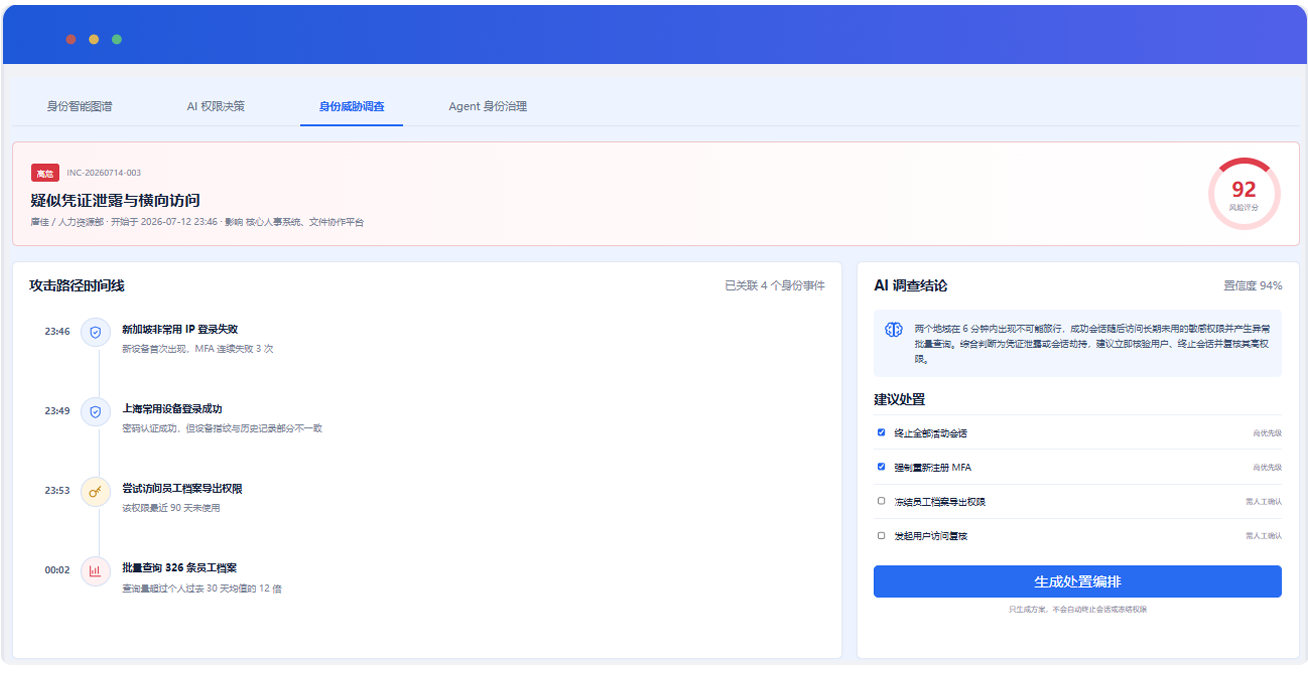Image resolution: width=1308 pixels, height=678 pixels.
Task: Click the 置信度 94% label
Action: point(1253,286)
